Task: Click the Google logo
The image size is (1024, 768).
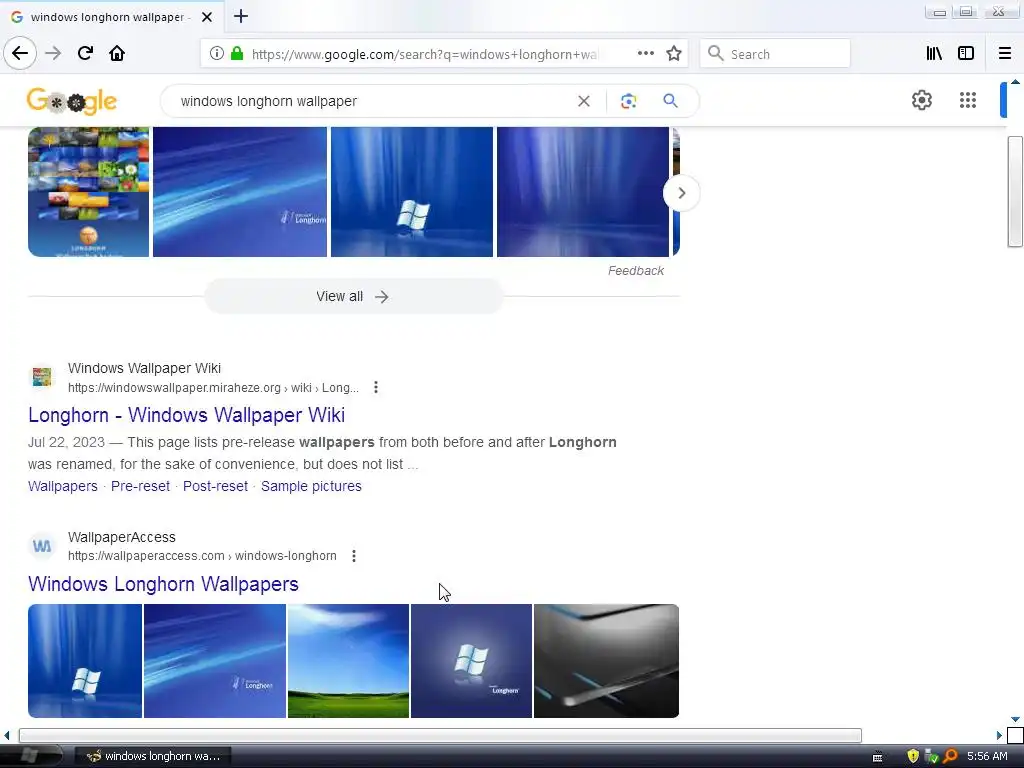Action: tap(72, 102)
